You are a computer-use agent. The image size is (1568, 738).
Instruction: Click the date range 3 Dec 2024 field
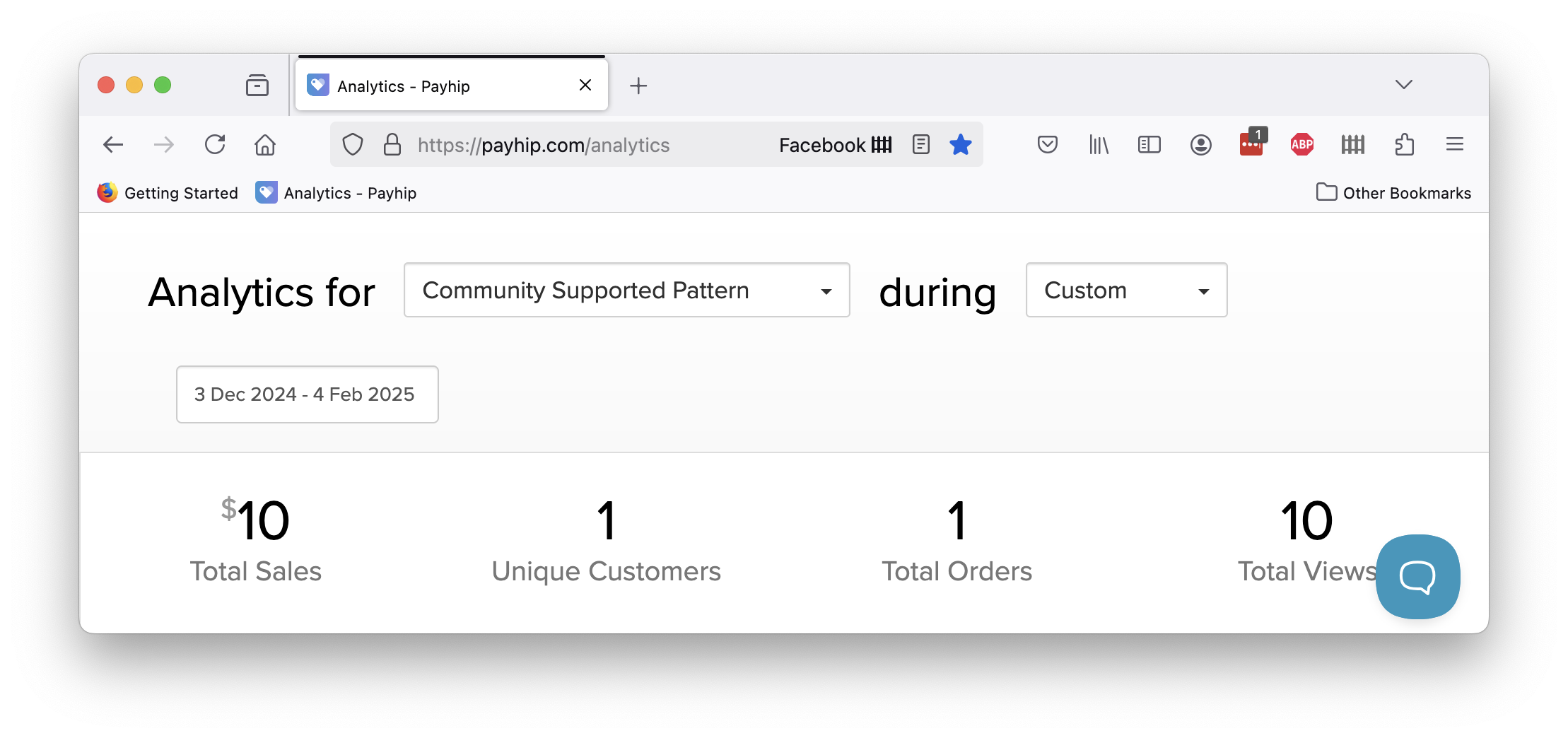coord(307,394)
